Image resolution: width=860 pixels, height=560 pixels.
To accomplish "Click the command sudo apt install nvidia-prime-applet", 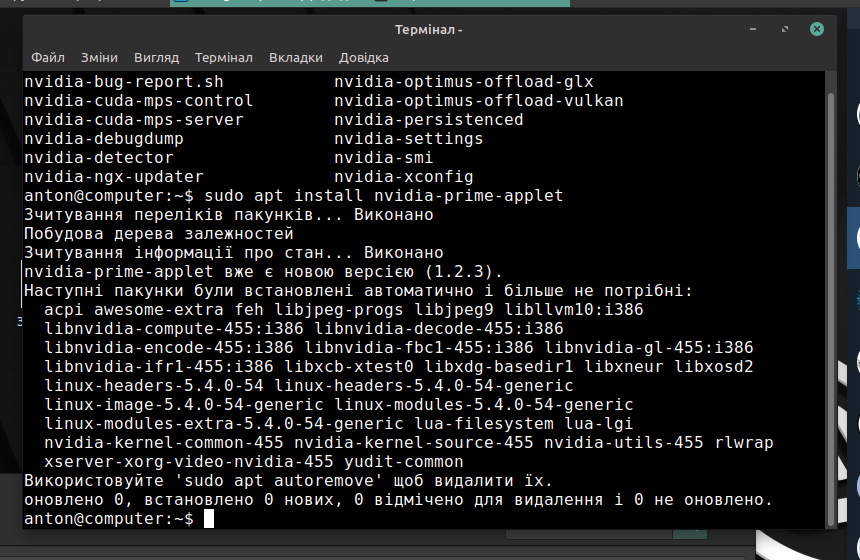I will point(384,196).
